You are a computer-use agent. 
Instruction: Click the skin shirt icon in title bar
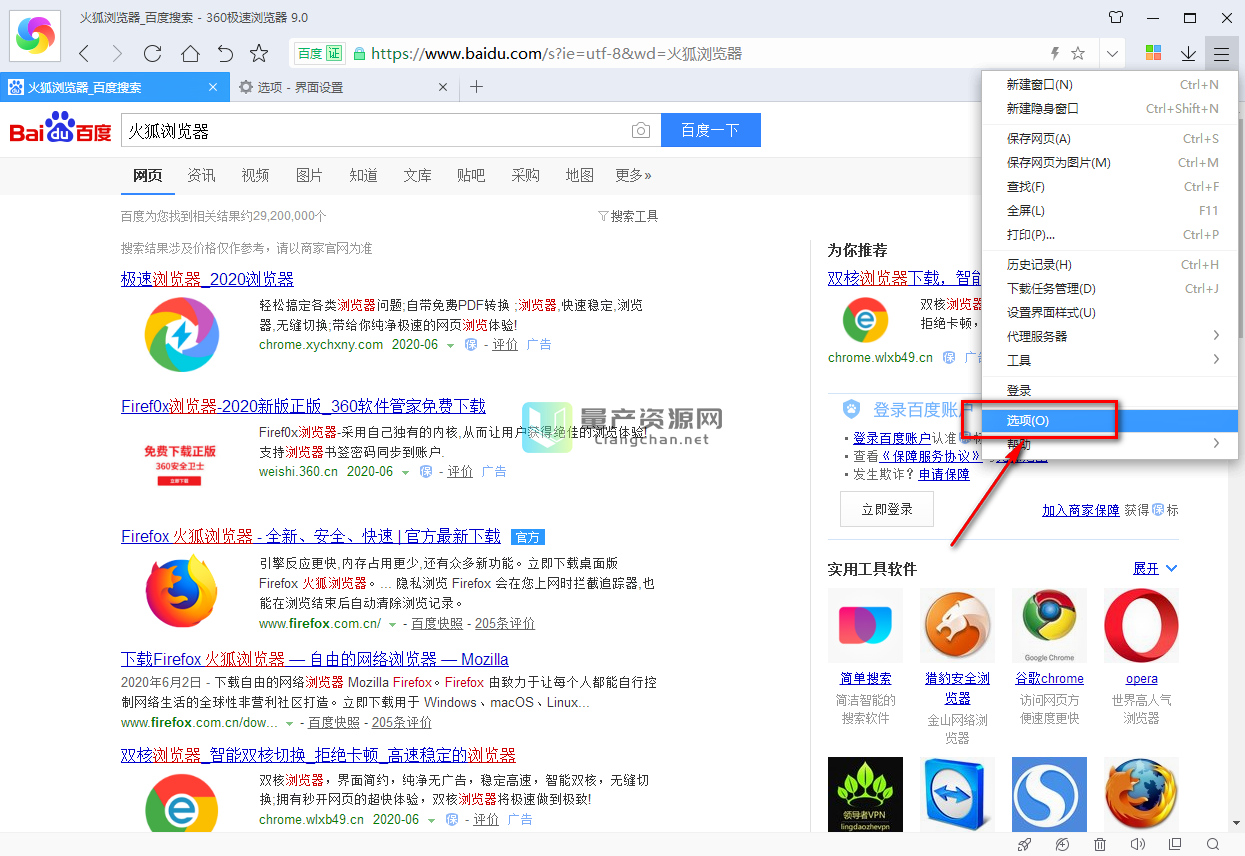pos(1116,18)
